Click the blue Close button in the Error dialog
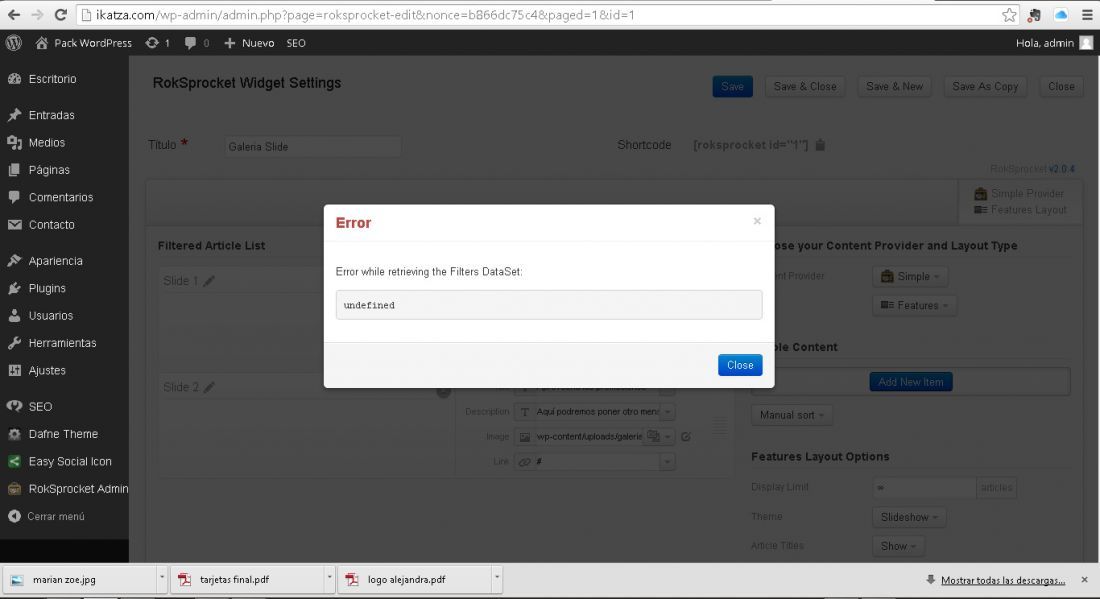Viewport: 1100px width, 599px height. pyautogui.click(x=740, y=365)
